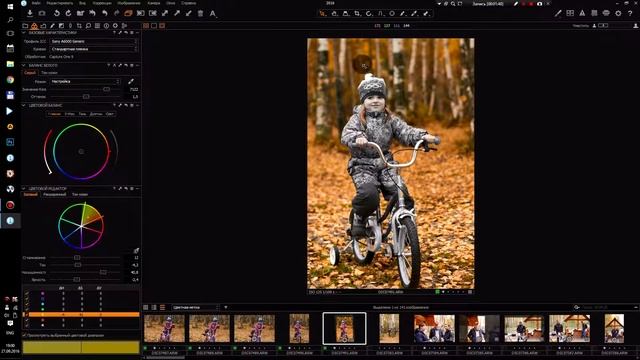The image size is (640, 360).
Task: Pick white balance with the eyedropper icon
Action: point(131,81)
